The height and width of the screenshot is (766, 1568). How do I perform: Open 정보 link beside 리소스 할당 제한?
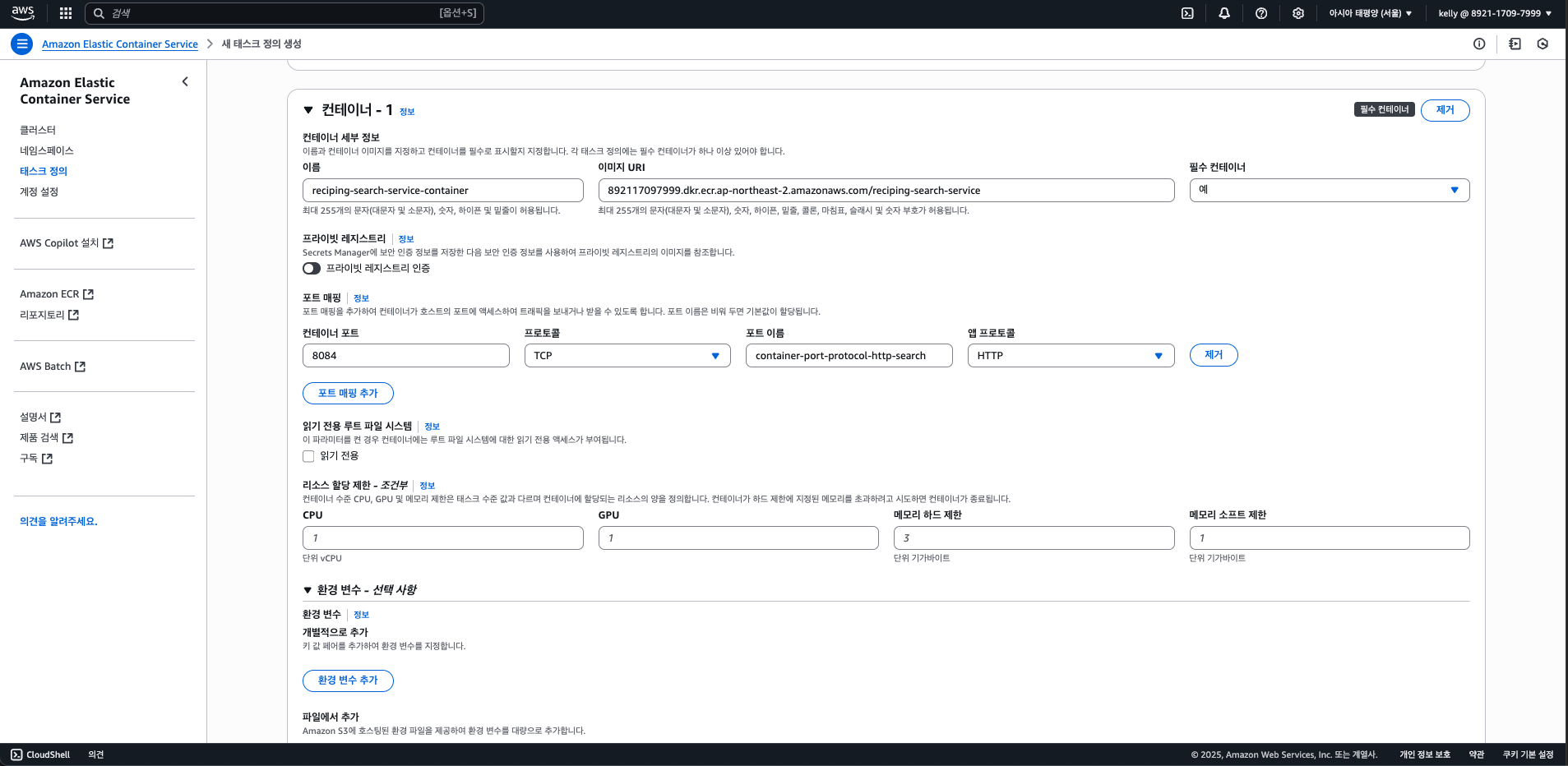click(427, 486)
